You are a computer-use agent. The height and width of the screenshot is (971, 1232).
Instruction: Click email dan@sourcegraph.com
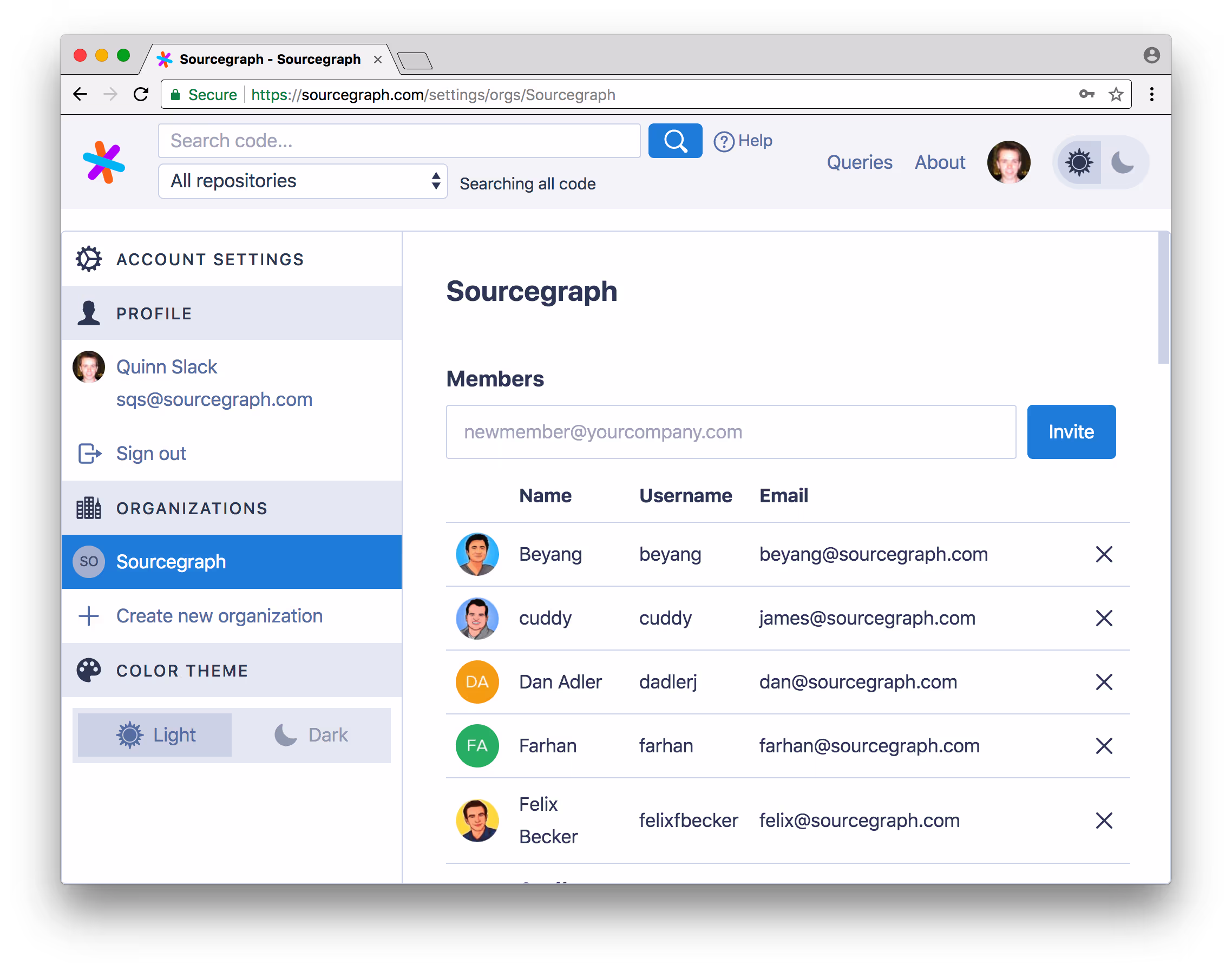tap(858, 681)
